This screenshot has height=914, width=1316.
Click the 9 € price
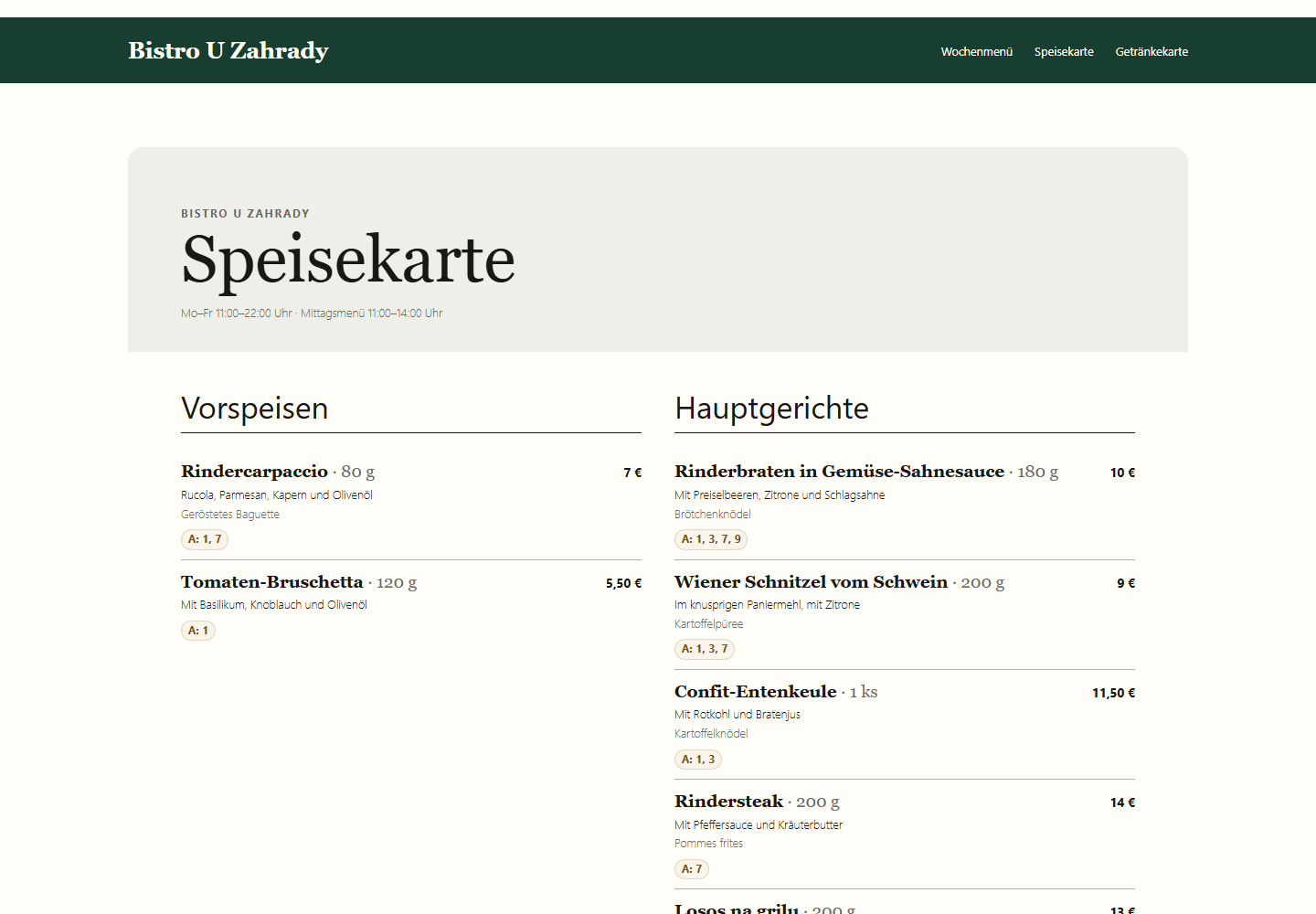(1126, 583)
